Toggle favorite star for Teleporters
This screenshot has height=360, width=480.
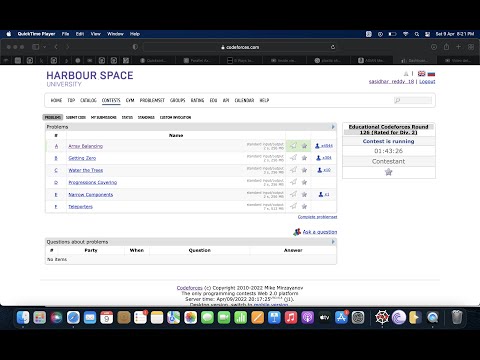(304, 206)
